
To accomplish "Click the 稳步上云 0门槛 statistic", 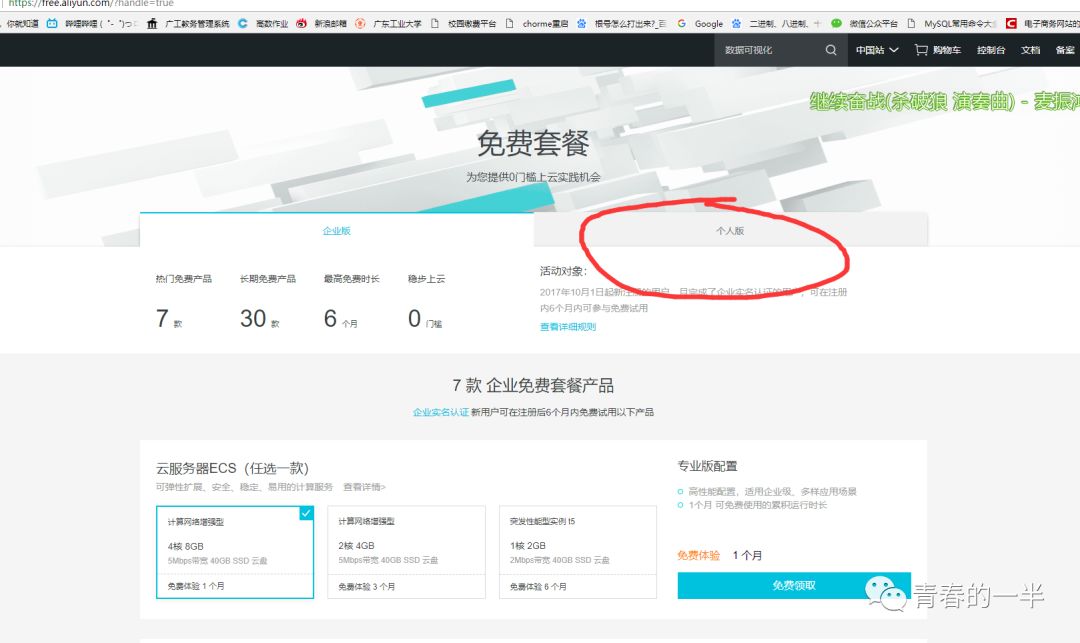I will coord(426,303).
